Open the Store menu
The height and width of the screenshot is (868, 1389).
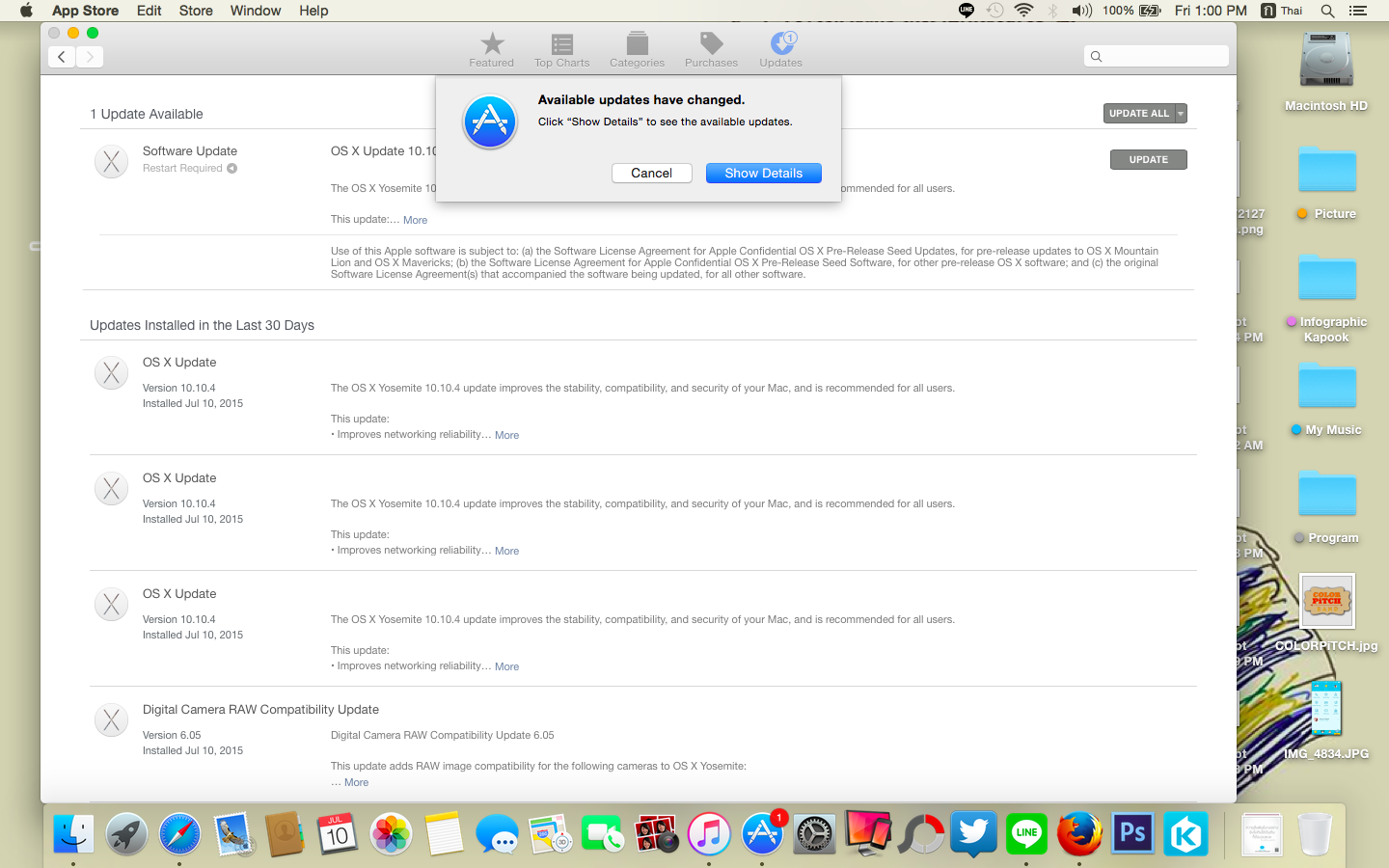click(196, 11)
